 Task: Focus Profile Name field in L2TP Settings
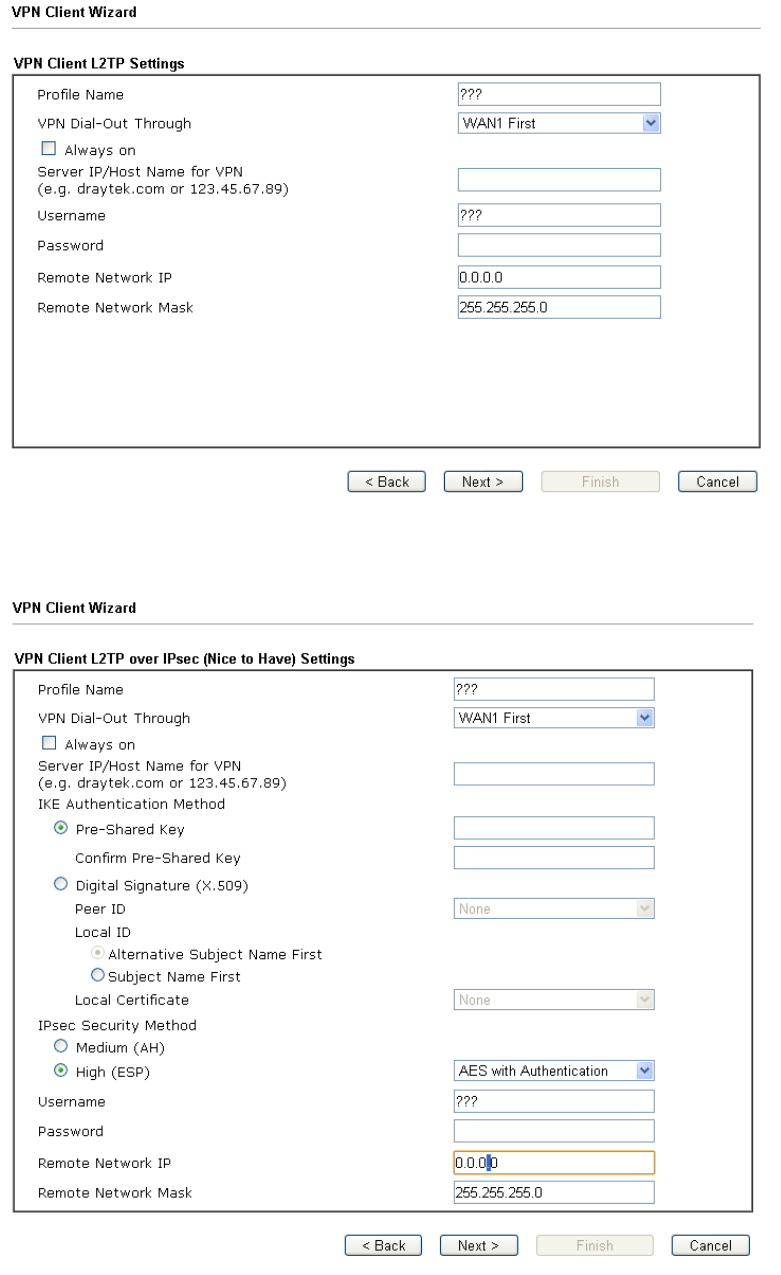pos(559,94)
